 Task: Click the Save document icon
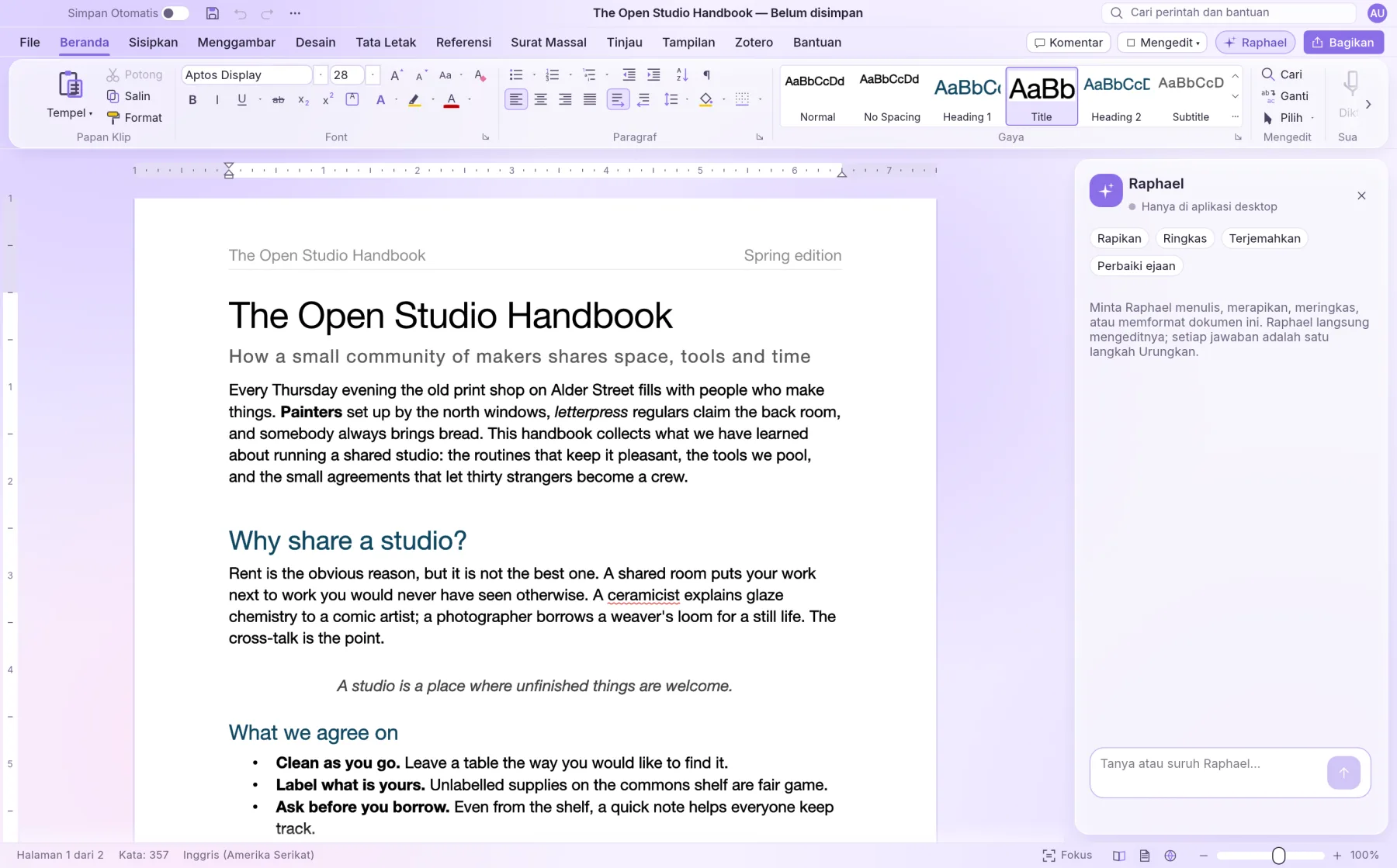212,13
